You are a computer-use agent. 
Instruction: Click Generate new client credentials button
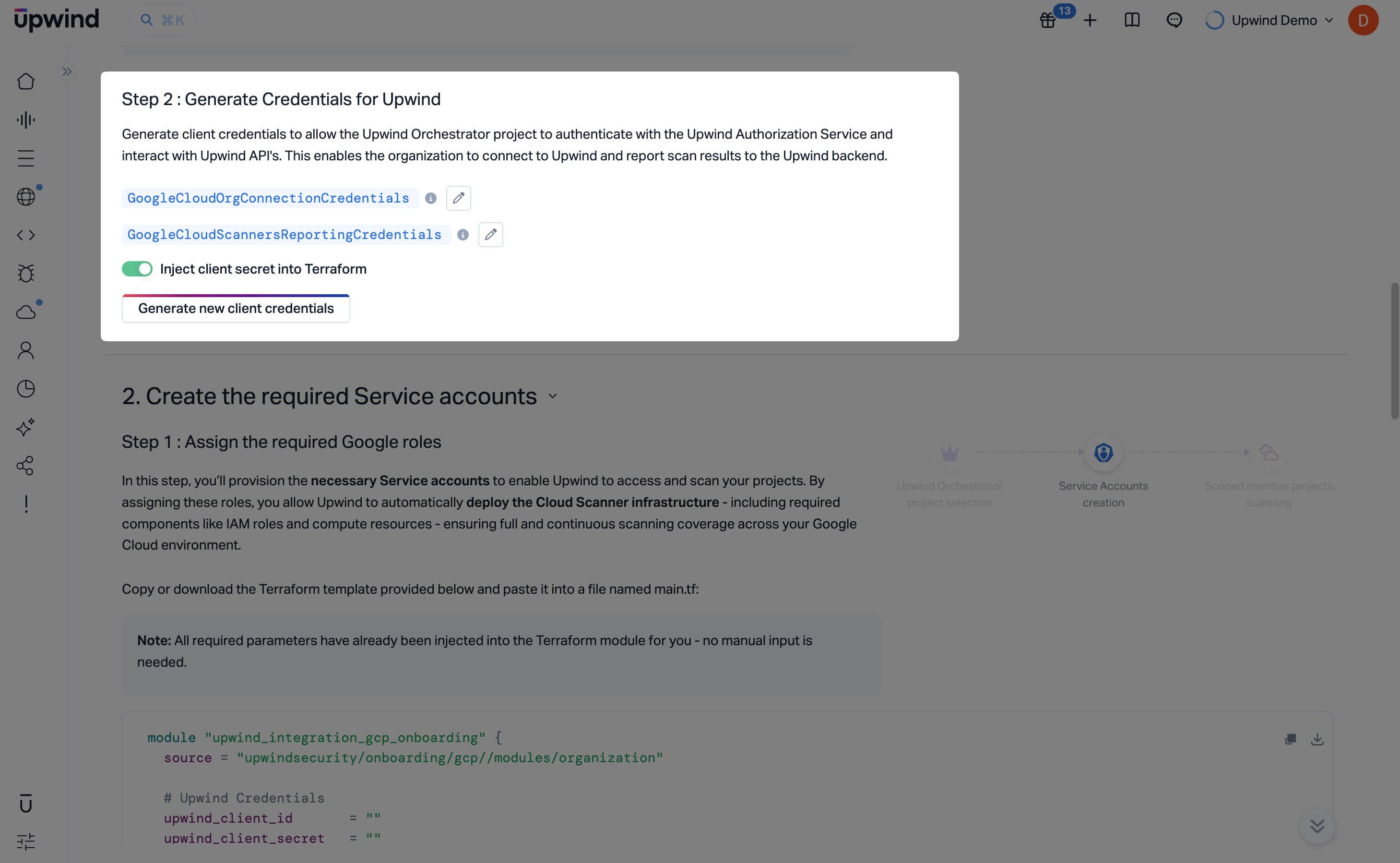[x=236, y=309]
